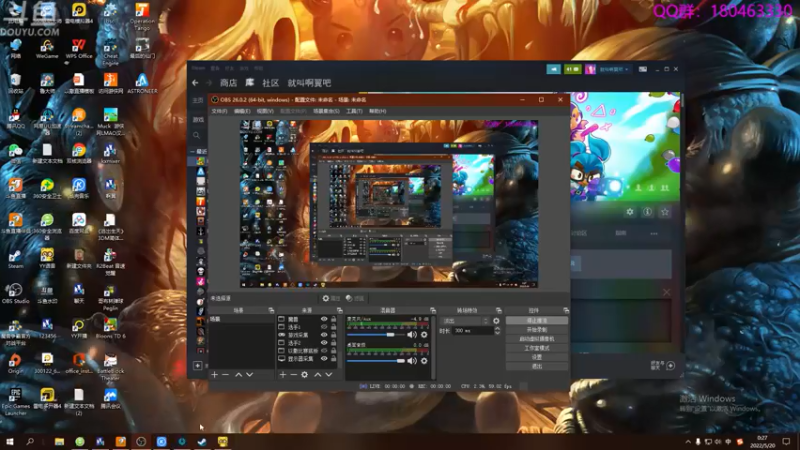Switch to Steam 商店 tab

(x=229, y=83)
